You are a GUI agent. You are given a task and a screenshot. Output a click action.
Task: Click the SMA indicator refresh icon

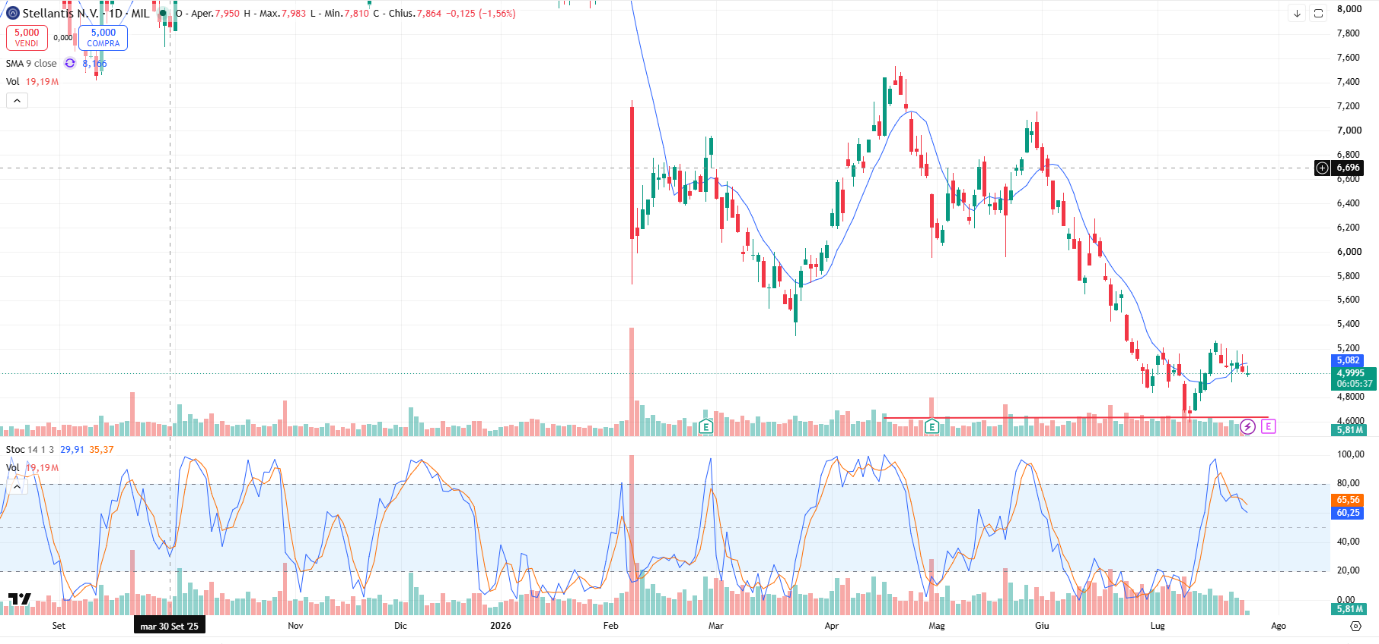click(x=70, y=63)
